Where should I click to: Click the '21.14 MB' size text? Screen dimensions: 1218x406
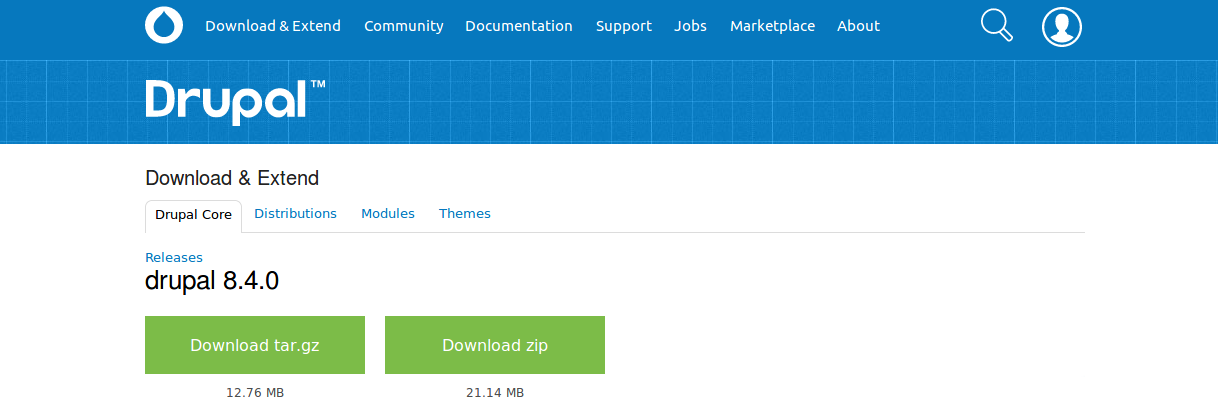click(x=495, y=393)
